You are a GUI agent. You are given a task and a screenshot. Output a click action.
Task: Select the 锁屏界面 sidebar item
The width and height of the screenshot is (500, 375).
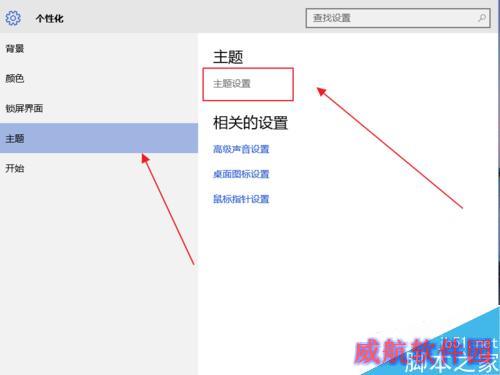tap(99, 108)
